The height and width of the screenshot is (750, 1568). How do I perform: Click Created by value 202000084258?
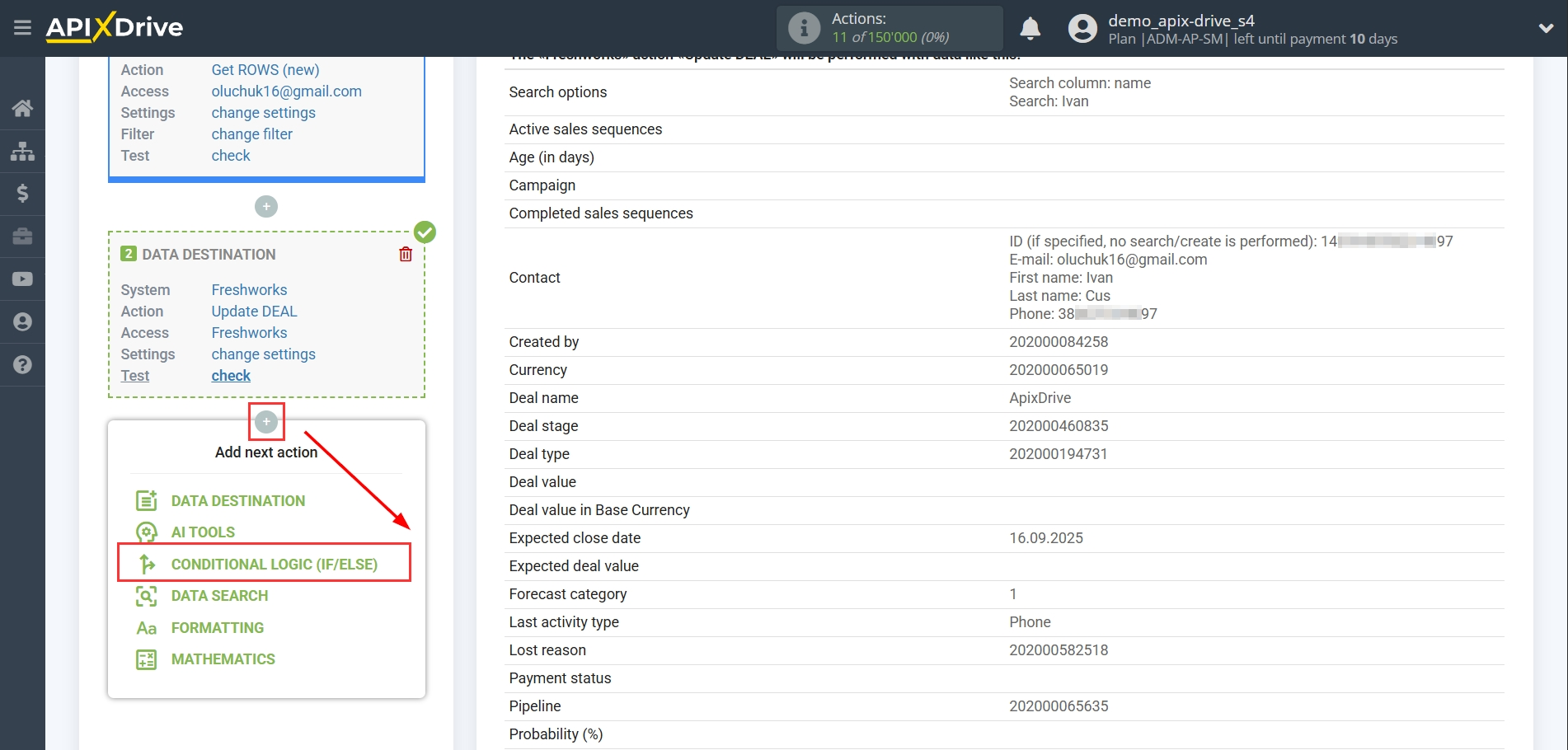1059,342
